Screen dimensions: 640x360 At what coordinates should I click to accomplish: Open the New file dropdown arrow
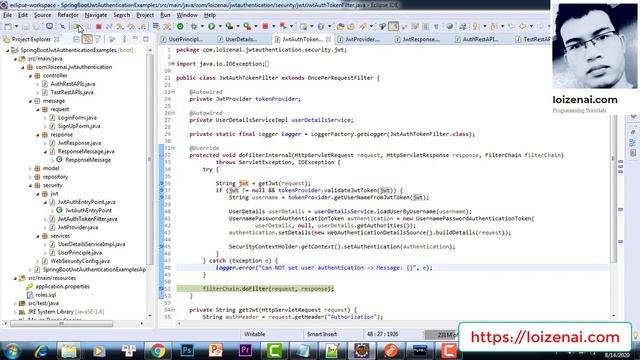click(16, 27)
